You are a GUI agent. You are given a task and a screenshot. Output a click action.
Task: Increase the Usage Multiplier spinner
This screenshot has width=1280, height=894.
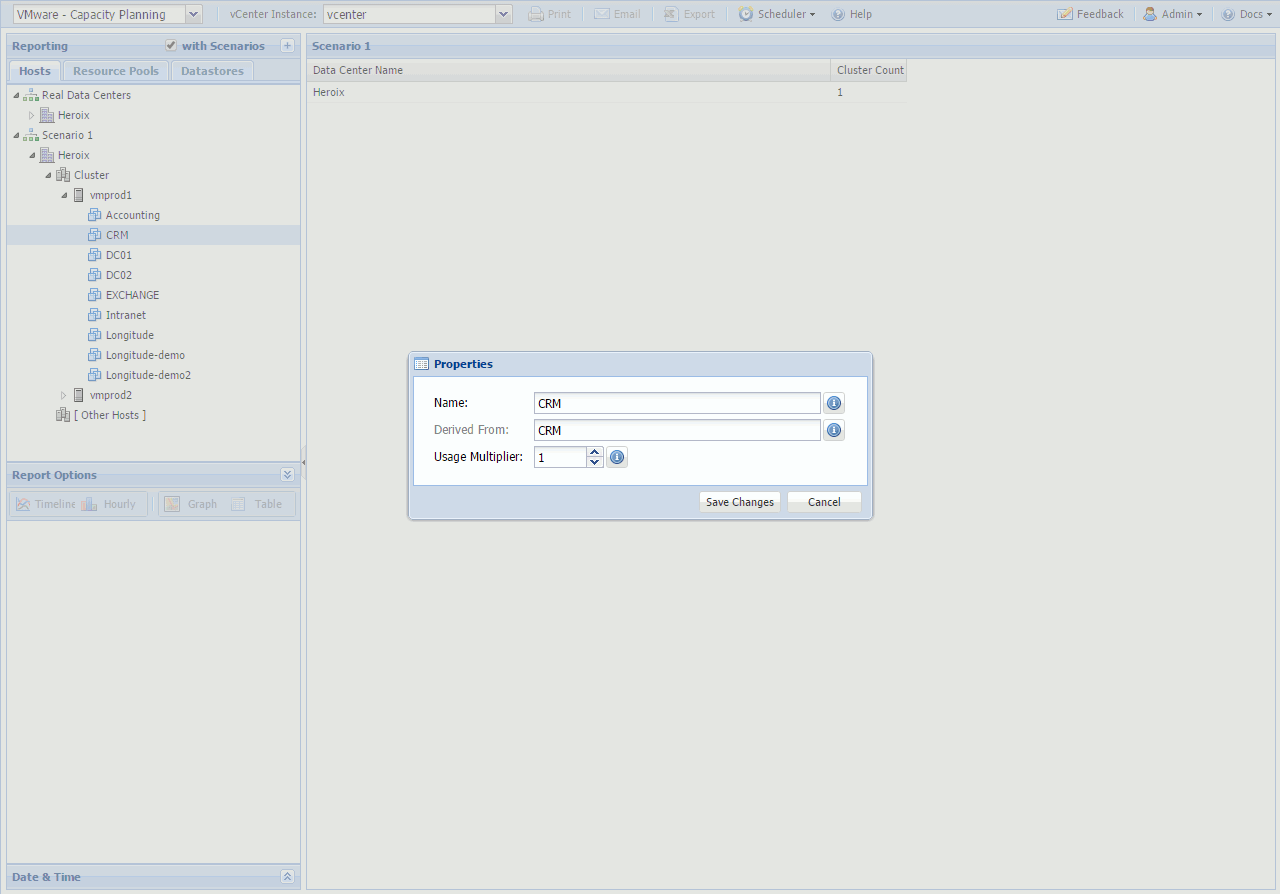595,452
